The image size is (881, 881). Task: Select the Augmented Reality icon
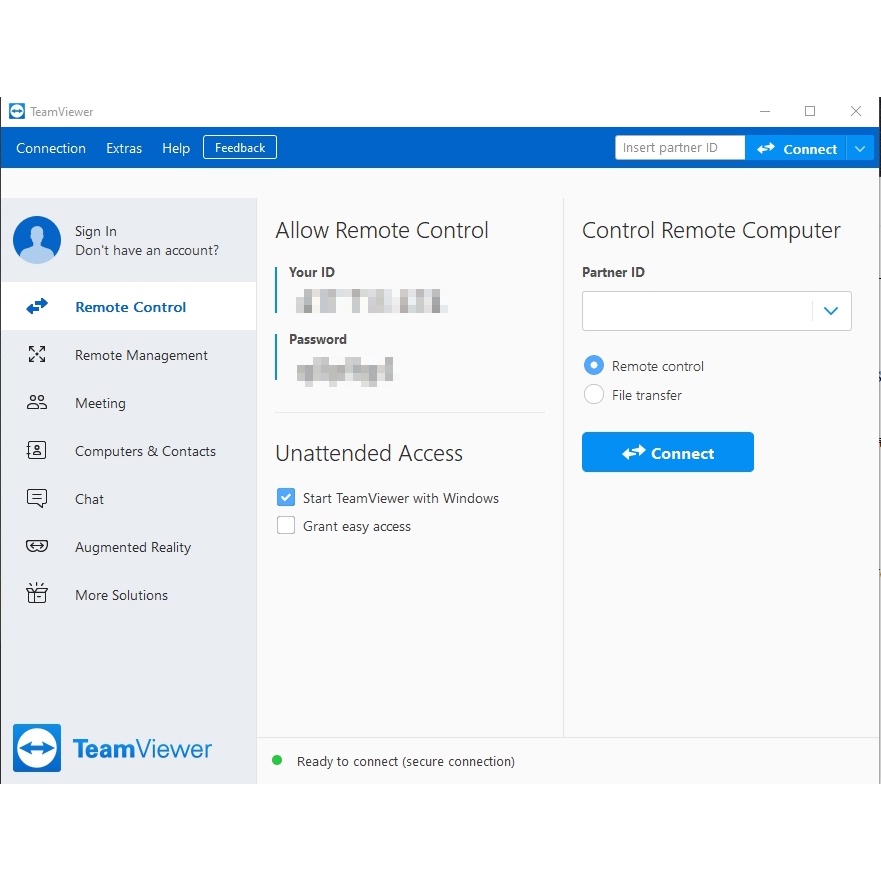click(36, 546)
